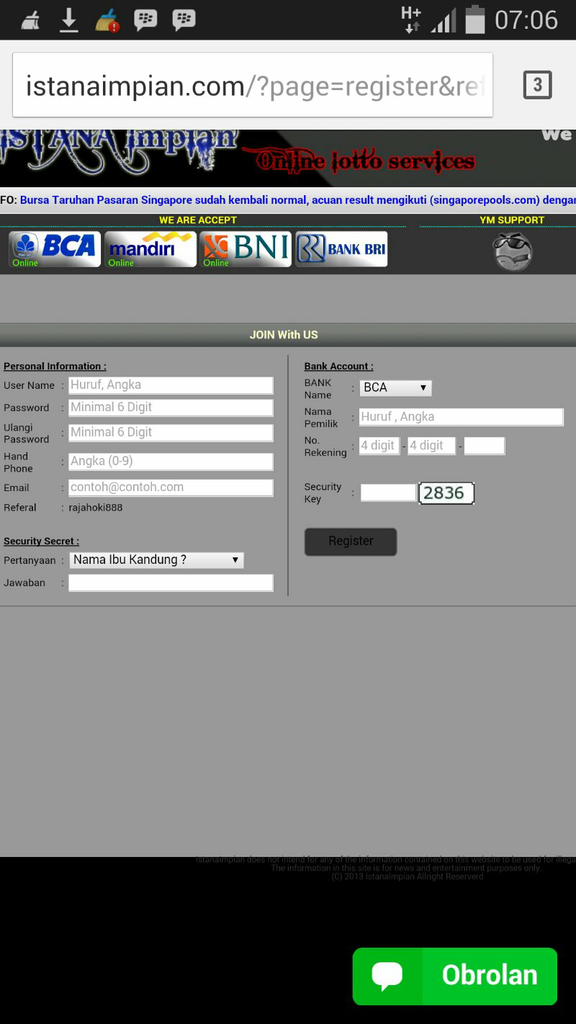Focus the Hand Phone number field

[x=171, y=462]
